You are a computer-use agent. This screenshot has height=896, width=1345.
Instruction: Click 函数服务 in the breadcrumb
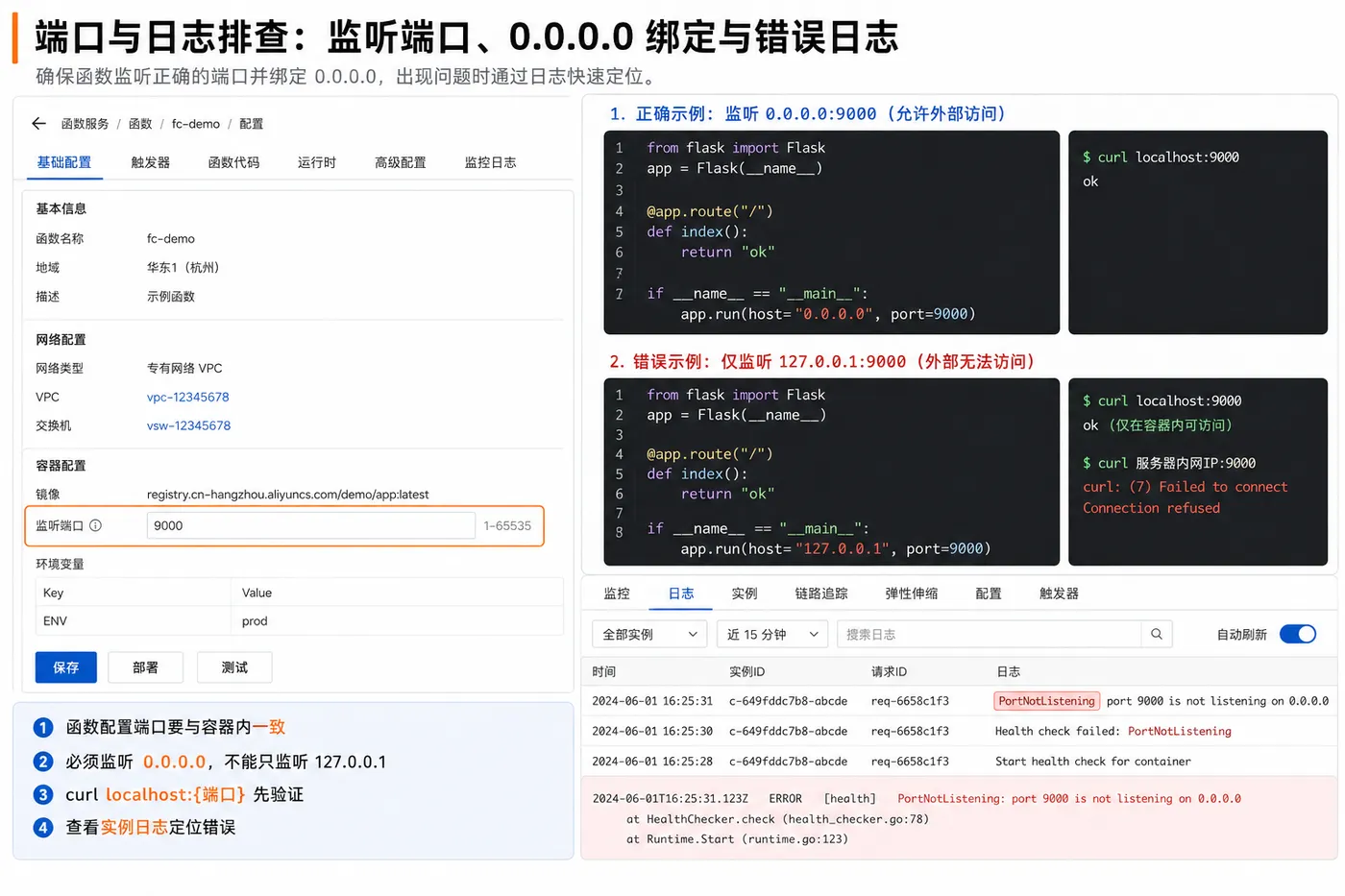[86, 124]
